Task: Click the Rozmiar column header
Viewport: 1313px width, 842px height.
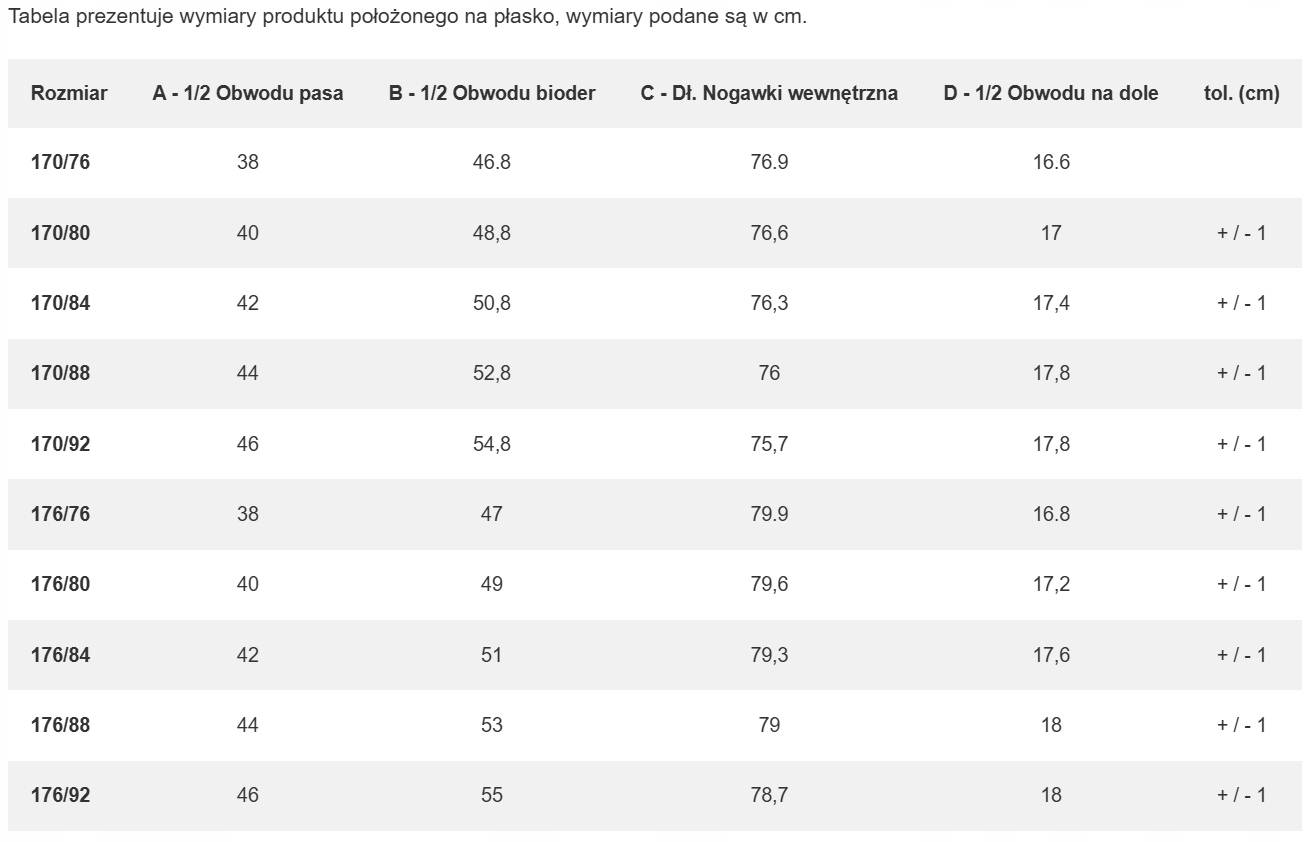Action: pos(69,93)
